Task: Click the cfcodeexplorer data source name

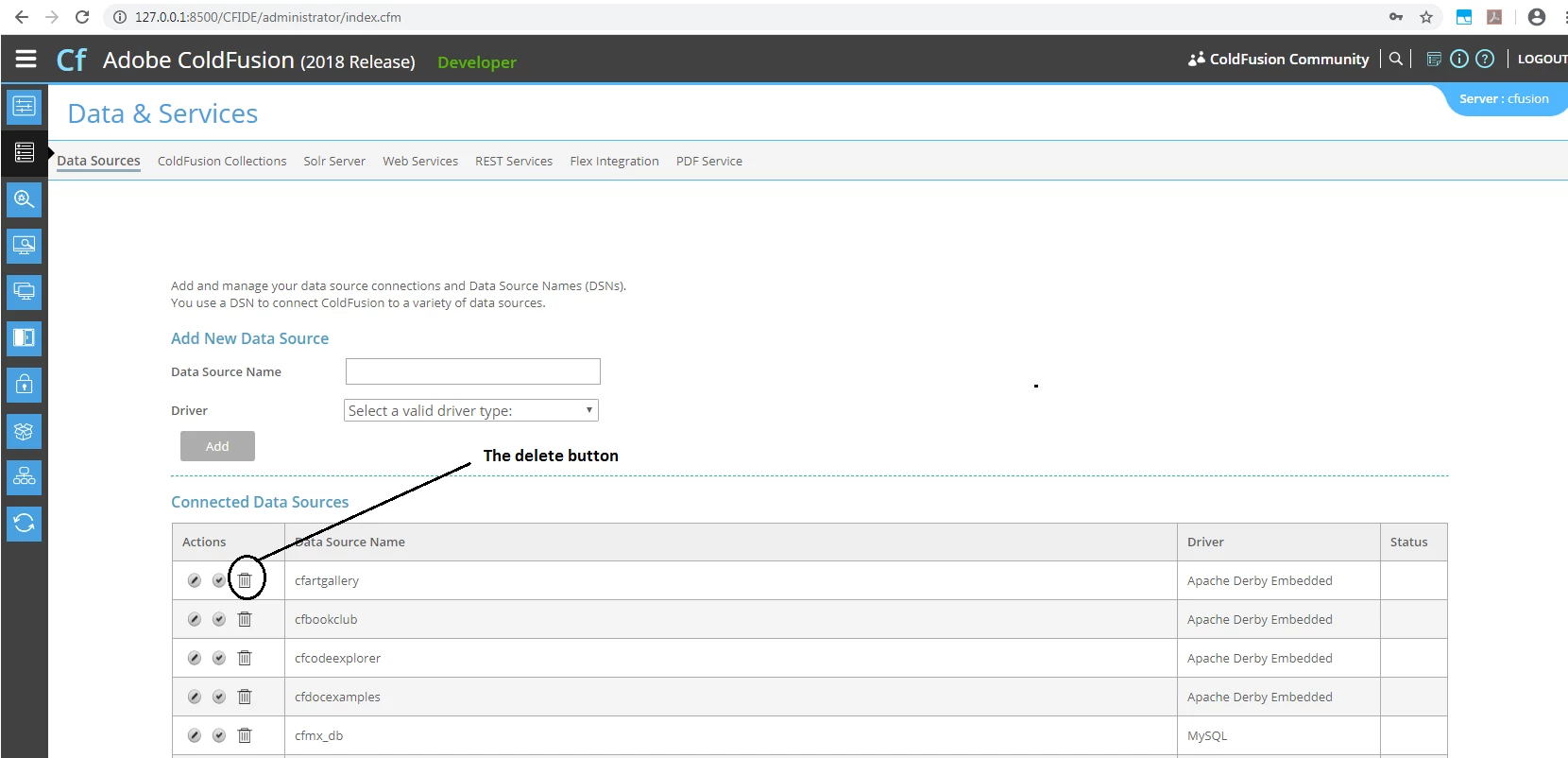Action: tap(337, 658)
